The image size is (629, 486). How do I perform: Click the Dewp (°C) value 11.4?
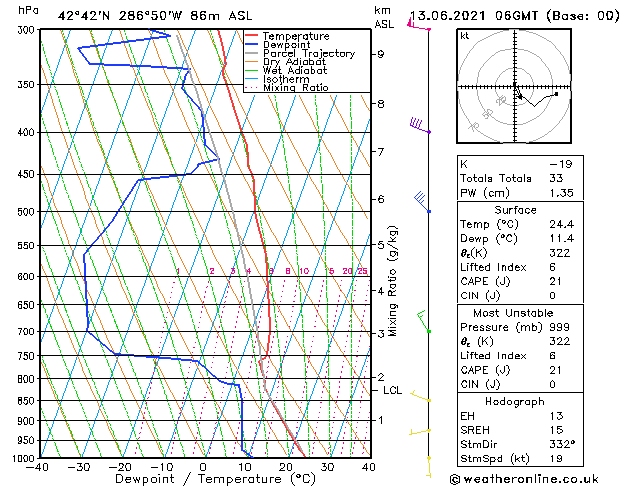click(x=562, y=239)
